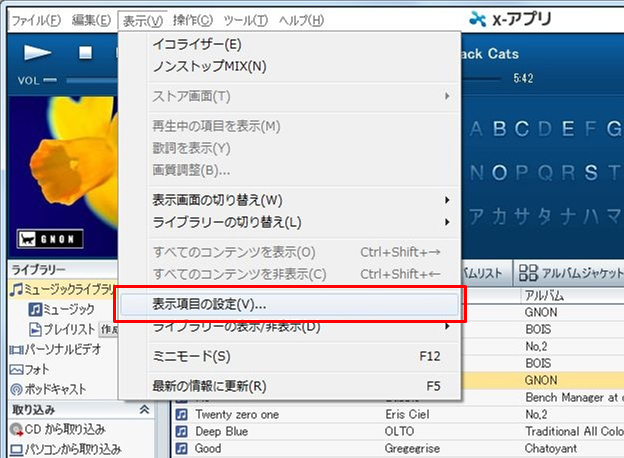Open ポッドキャスト from the sidebar
Image resolution: width=624 pixels, height=458 pixels.
16,389
